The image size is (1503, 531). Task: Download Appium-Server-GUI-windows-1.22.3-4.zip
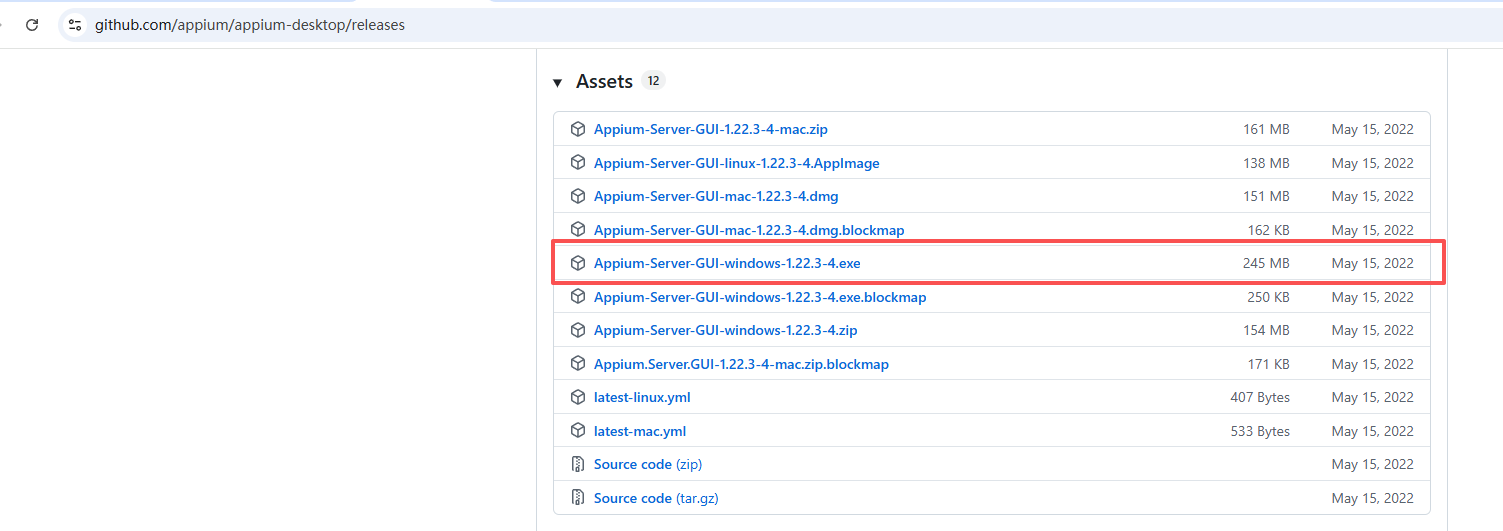click(x=725, y=330)
